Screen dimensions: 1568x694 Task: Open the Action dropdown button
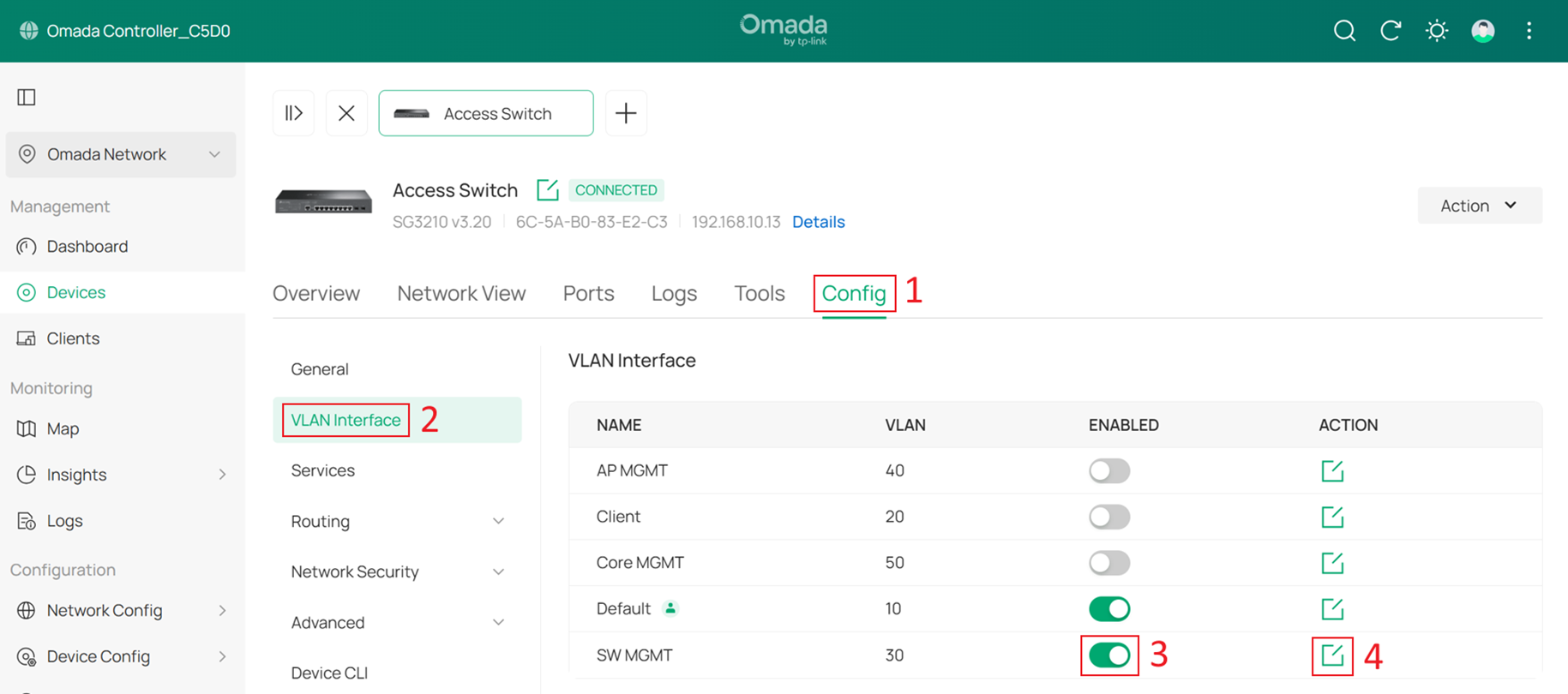coord(1480,206)
